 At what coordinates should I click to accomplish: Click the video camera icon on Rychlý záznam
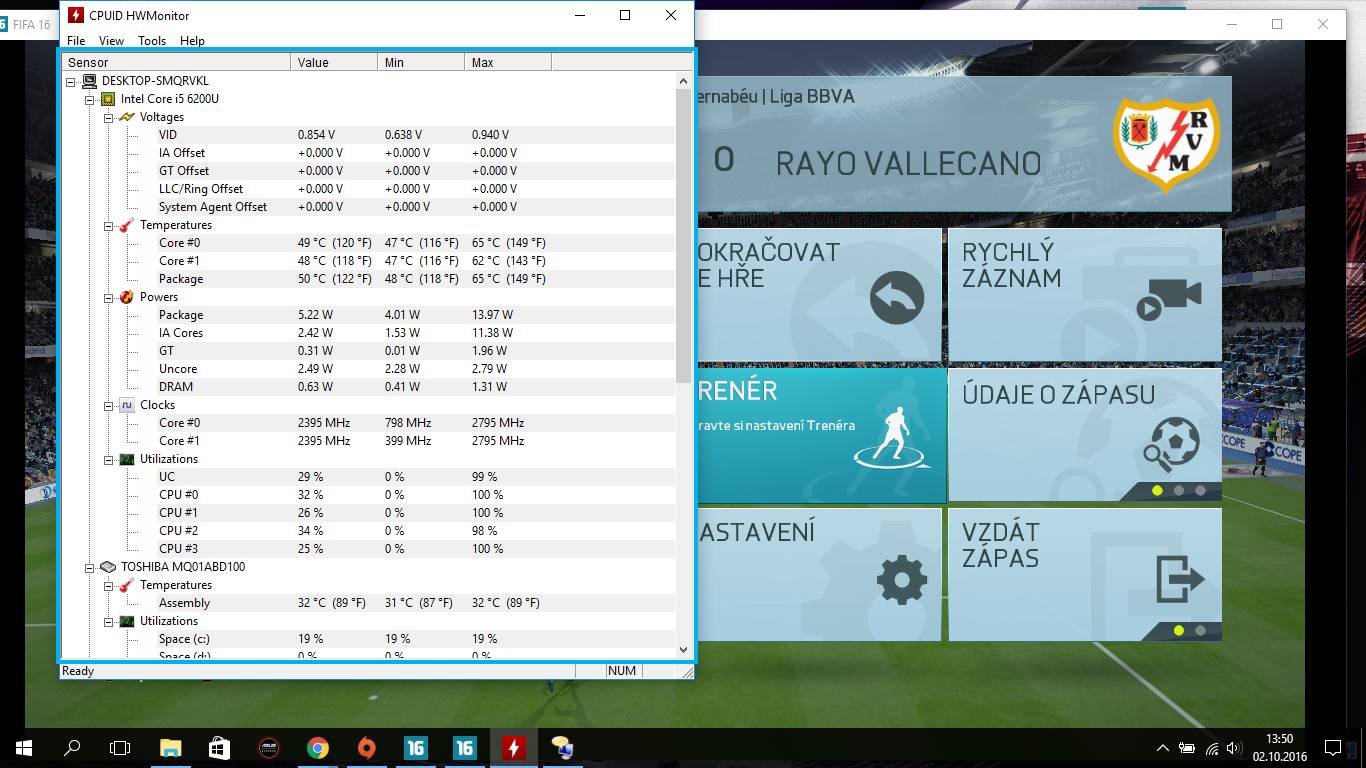pyautogui.click(x=1168, y=298)
